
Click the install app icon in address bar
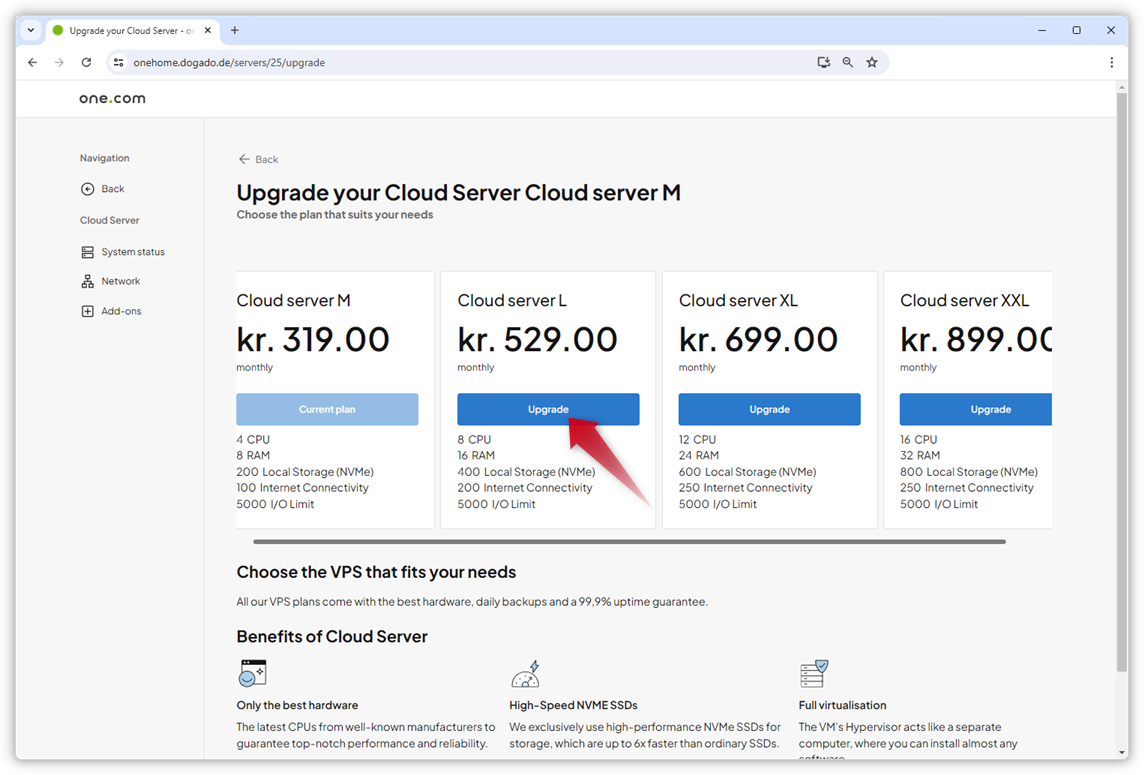point(823,62)
